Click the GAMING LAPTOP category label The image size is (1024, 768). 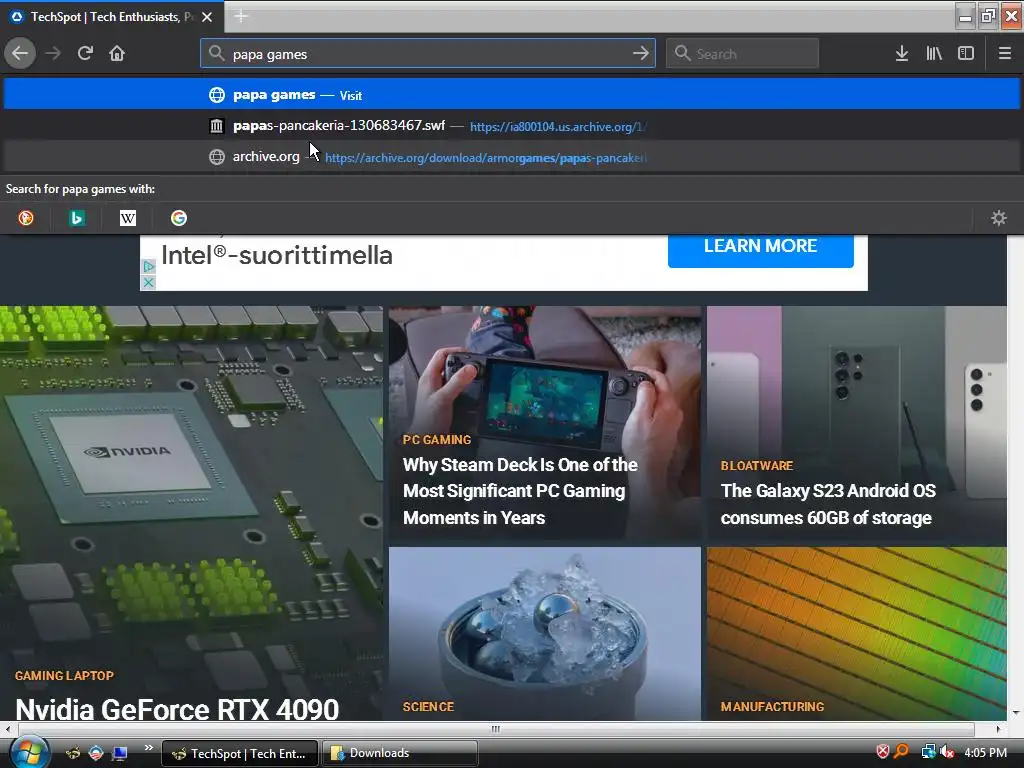[64, 676]
